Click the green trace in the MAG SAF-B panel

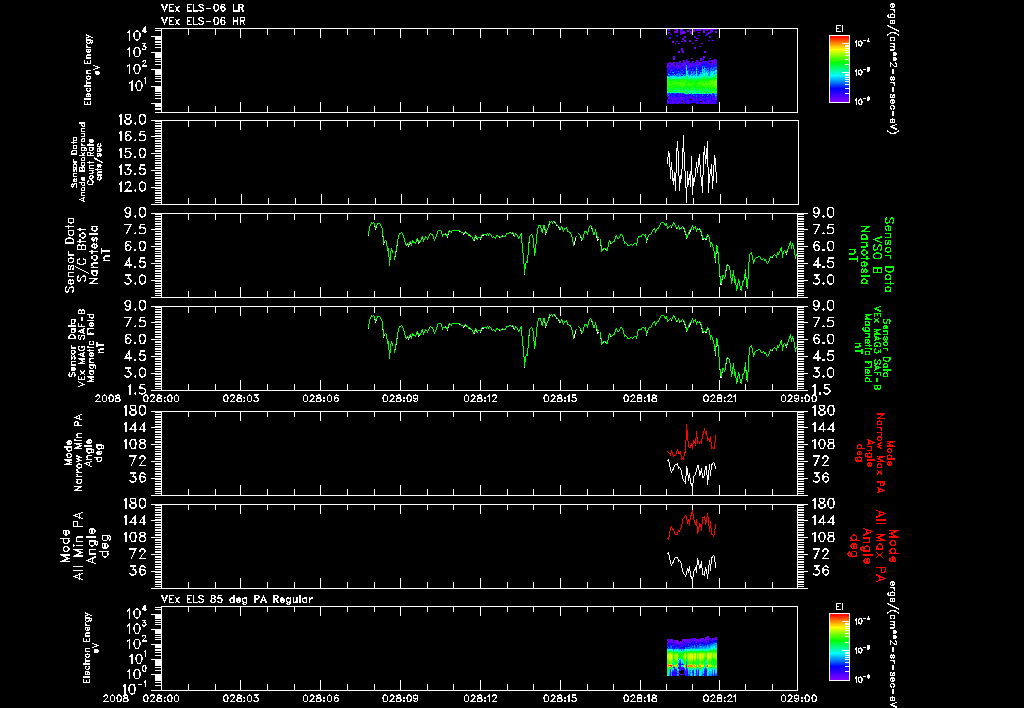pos(583,348)
